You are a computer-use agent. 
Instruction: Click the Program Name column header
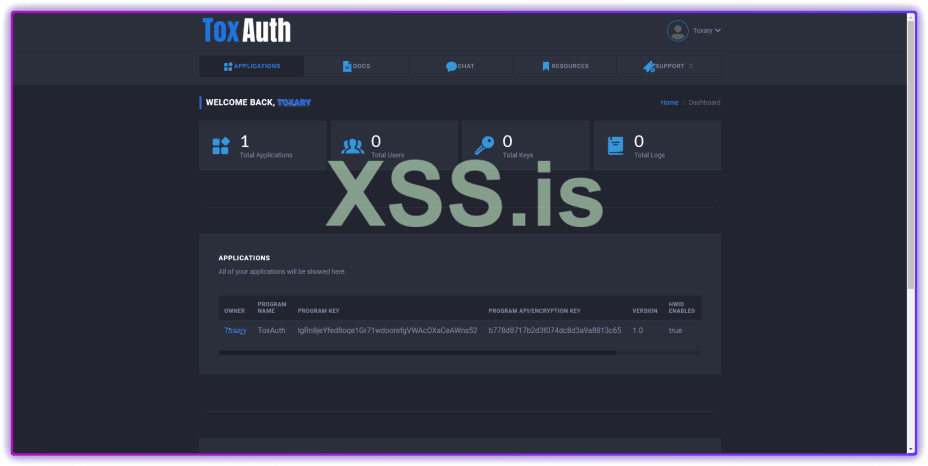[x=272, y=307]
